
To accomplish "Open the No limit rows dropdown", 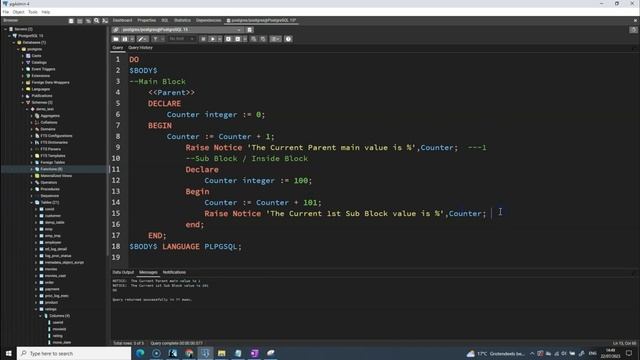I will pyautogui.click(x=182, y=39).
